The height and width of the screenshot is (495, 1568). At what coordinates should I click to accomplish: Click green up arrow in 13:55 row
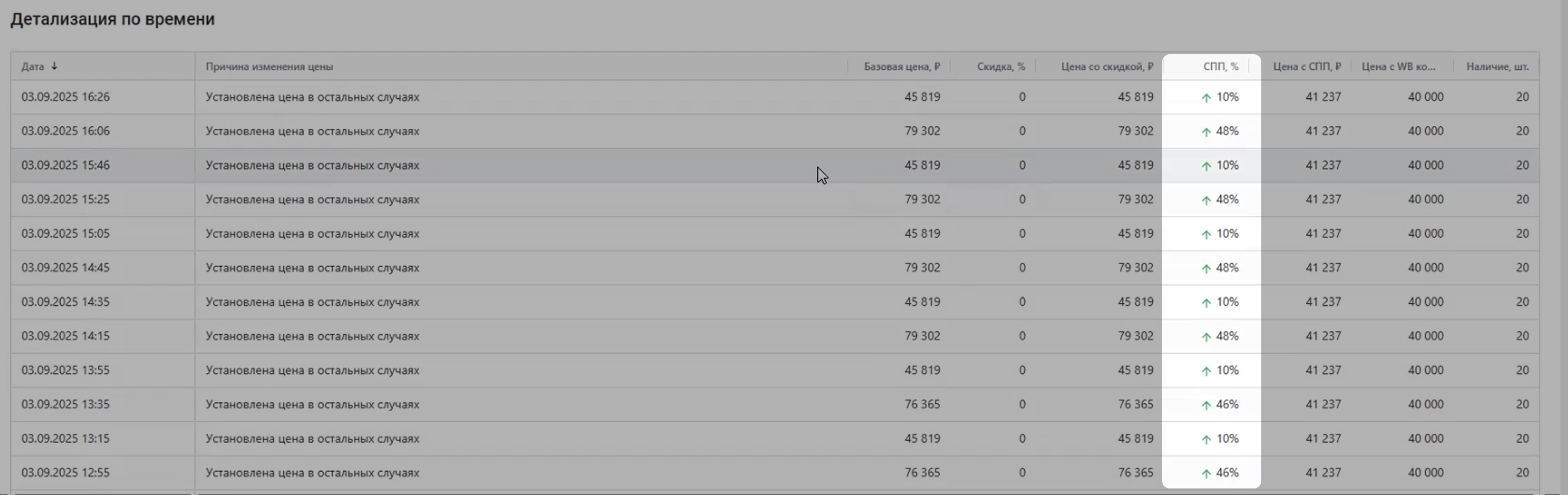pos(1206,371)
